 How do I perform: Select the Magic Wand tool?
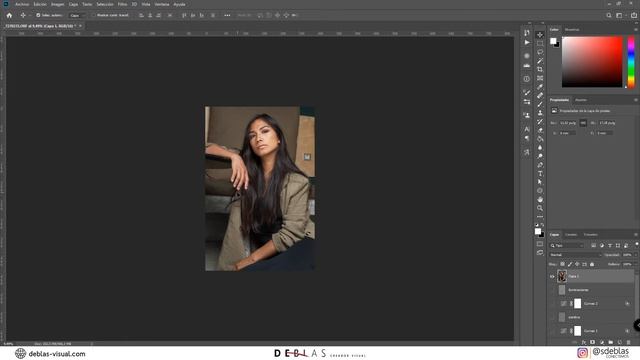pyautogui.click(x=540, y=61)
